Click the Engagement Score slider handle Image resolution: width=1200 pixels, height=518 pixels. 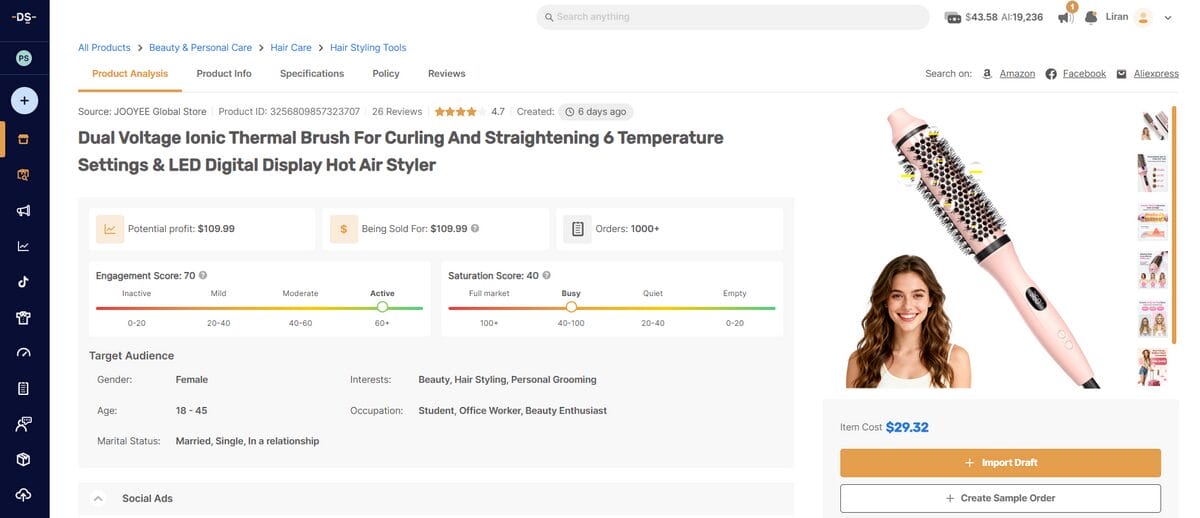[x=382, y=307]
